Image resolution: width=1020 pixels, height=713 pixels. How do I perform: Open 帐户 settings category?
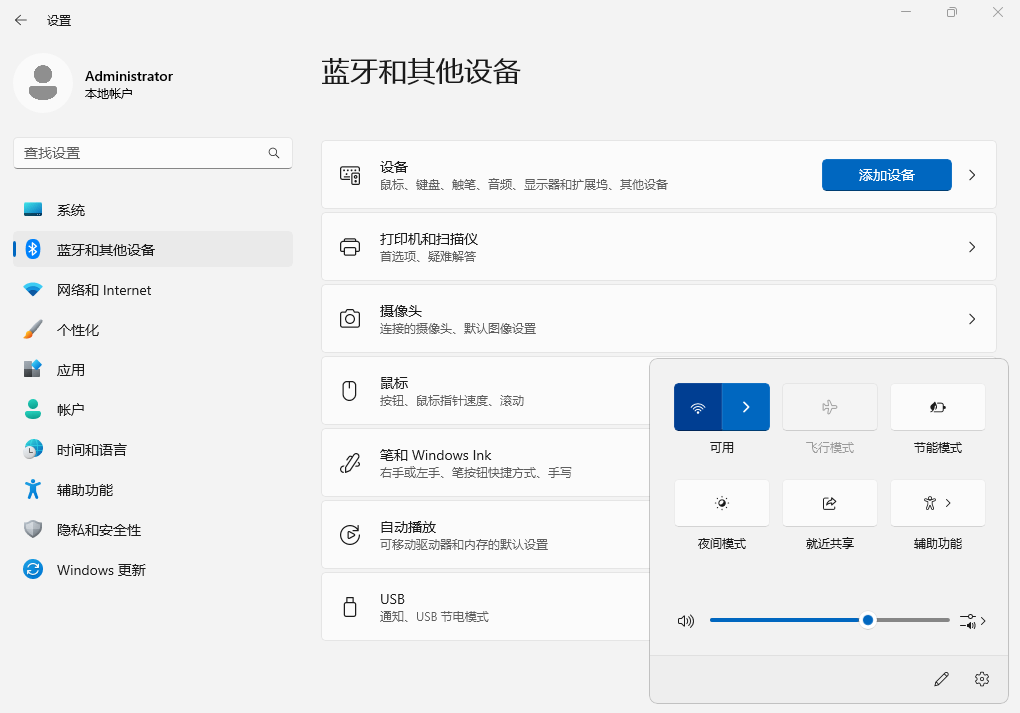[153, 409]
